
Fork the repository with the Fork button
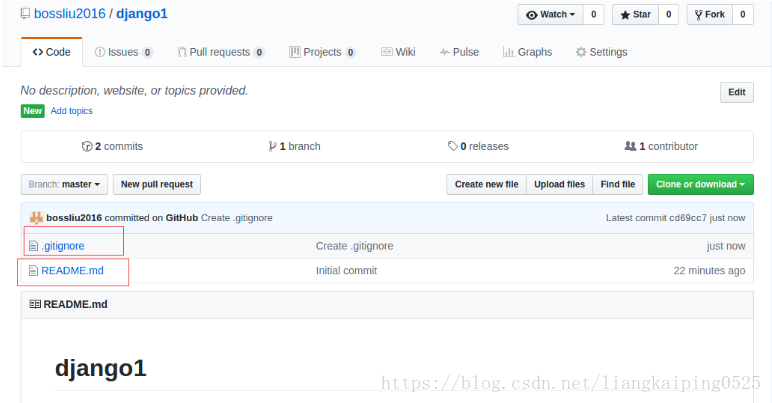(709, 15)
